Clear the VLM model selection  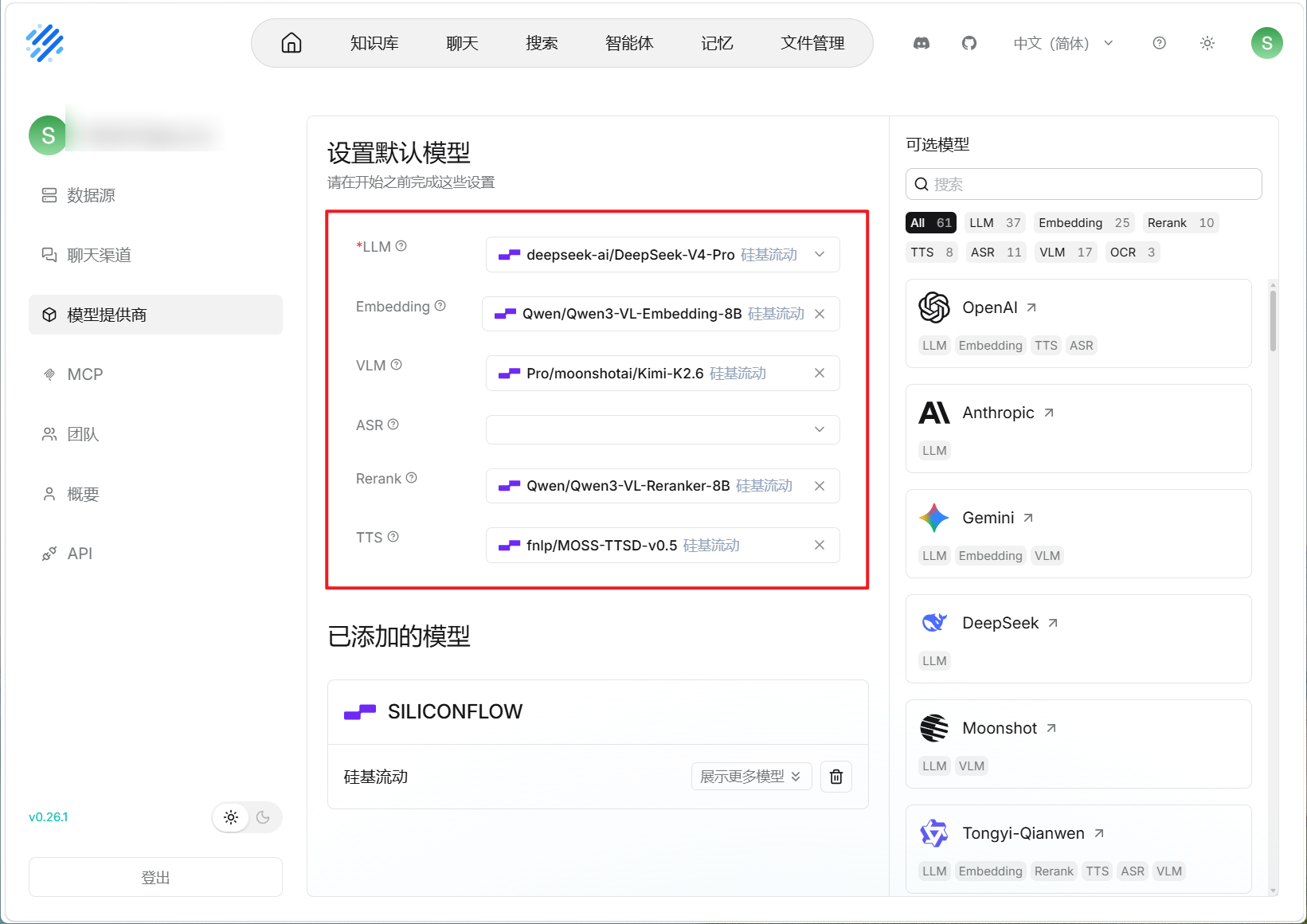pos(820,373)
